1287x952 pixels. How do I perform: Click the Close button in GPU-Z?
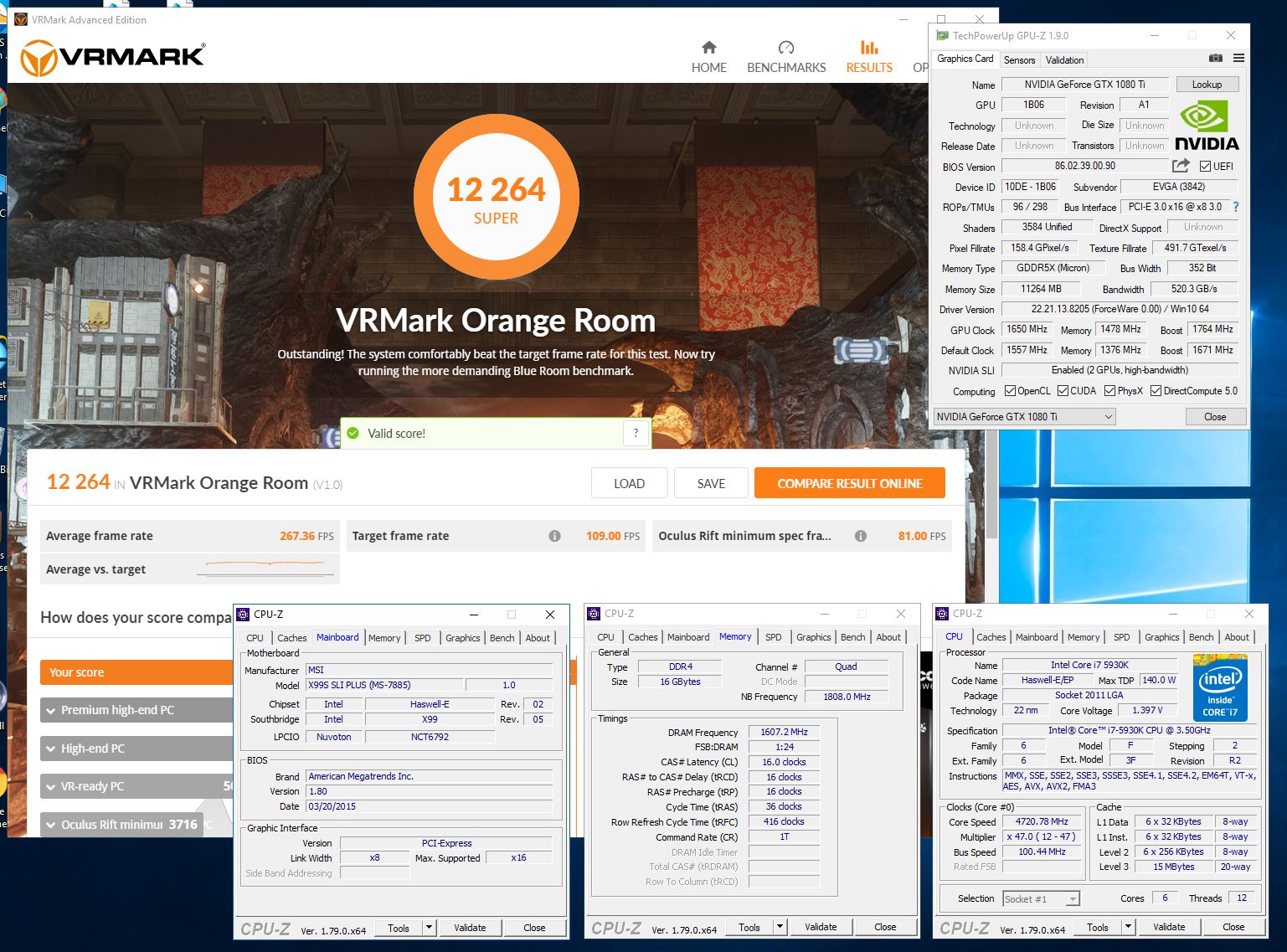pos(1215,417)
